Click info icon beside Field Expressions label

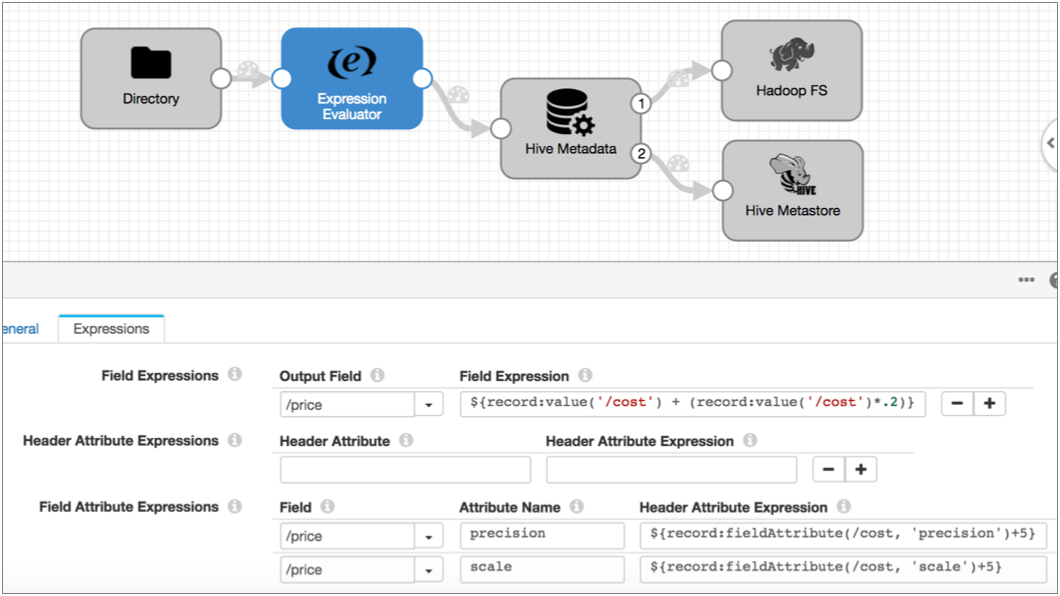pyautogui.click(x=235, y=375)
